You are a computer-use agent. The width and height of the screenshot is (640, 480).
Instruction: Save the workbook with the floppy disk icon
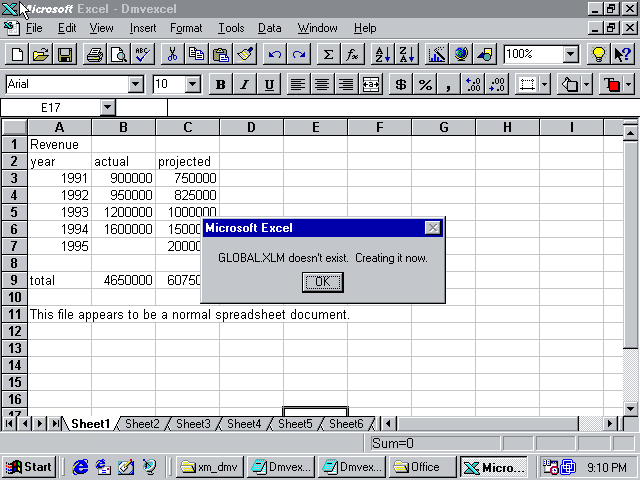click(64, 54)
